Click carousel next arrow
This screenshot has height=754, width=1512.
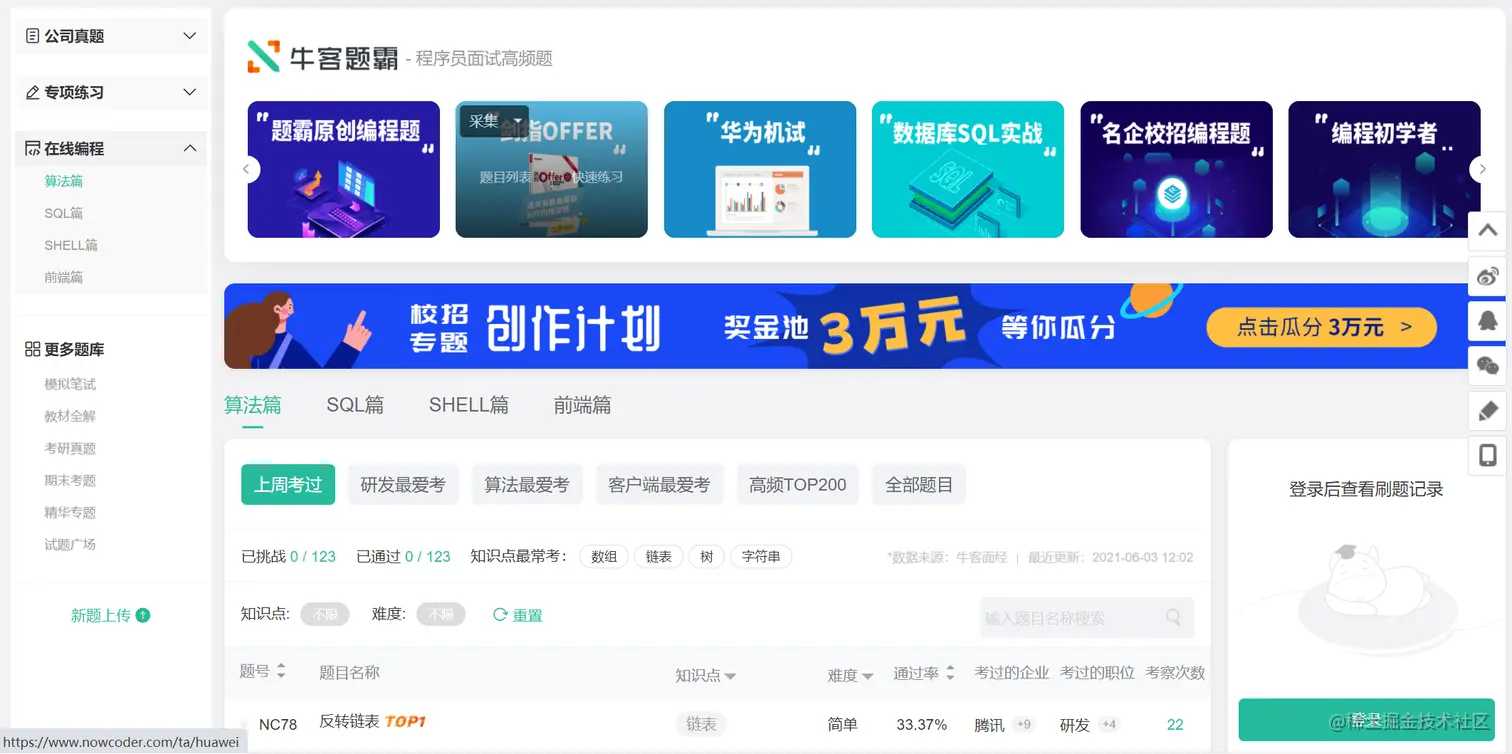pyautogui.click(x=1483, y=169)
